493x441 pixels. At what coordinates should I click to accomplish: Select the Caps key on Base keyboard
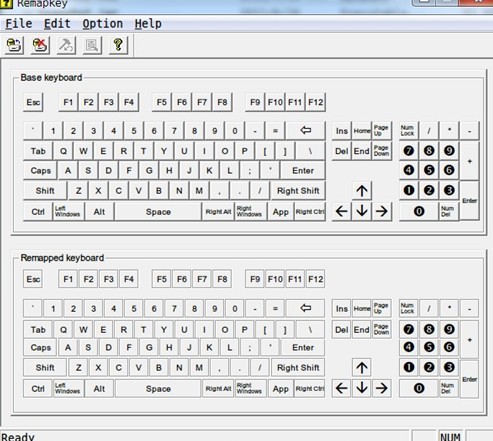click(40, 171)
